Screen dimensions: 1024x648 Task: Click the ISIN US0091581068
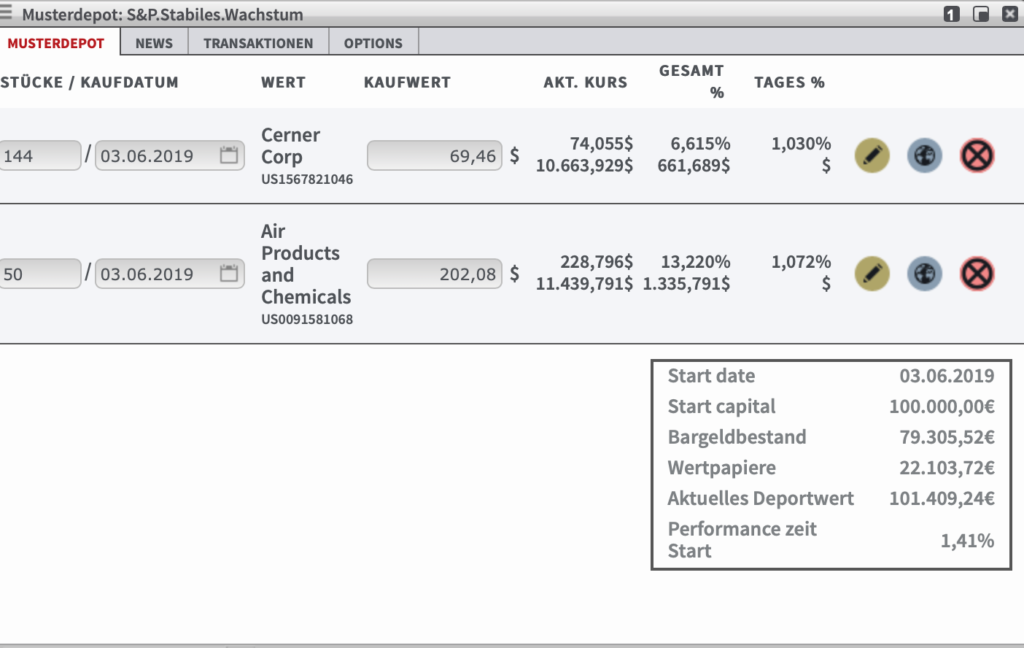[307, 319]
